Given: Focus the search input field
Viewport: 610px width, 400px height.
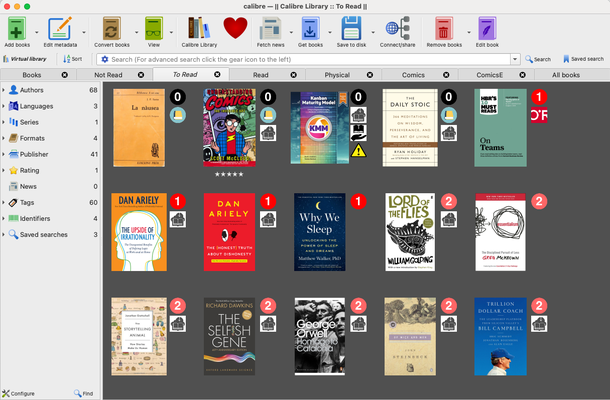Looking at the screenshot, I should point(309,59).
